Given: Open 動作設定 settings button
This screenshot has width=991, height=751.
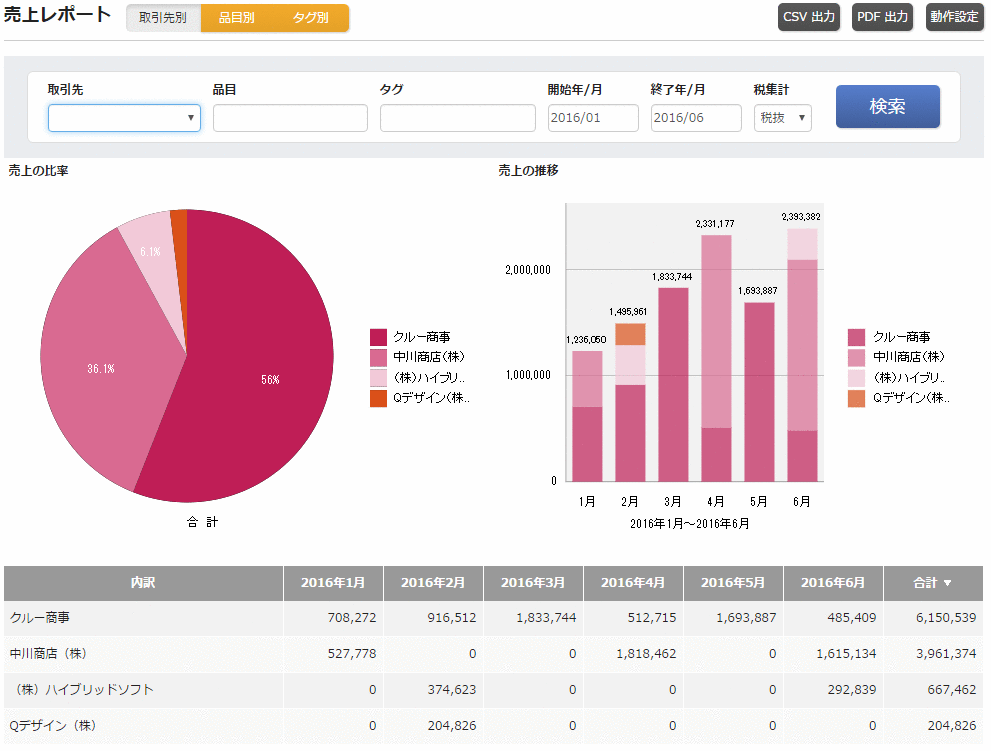Looking at the screenshot, I should 954,18.
